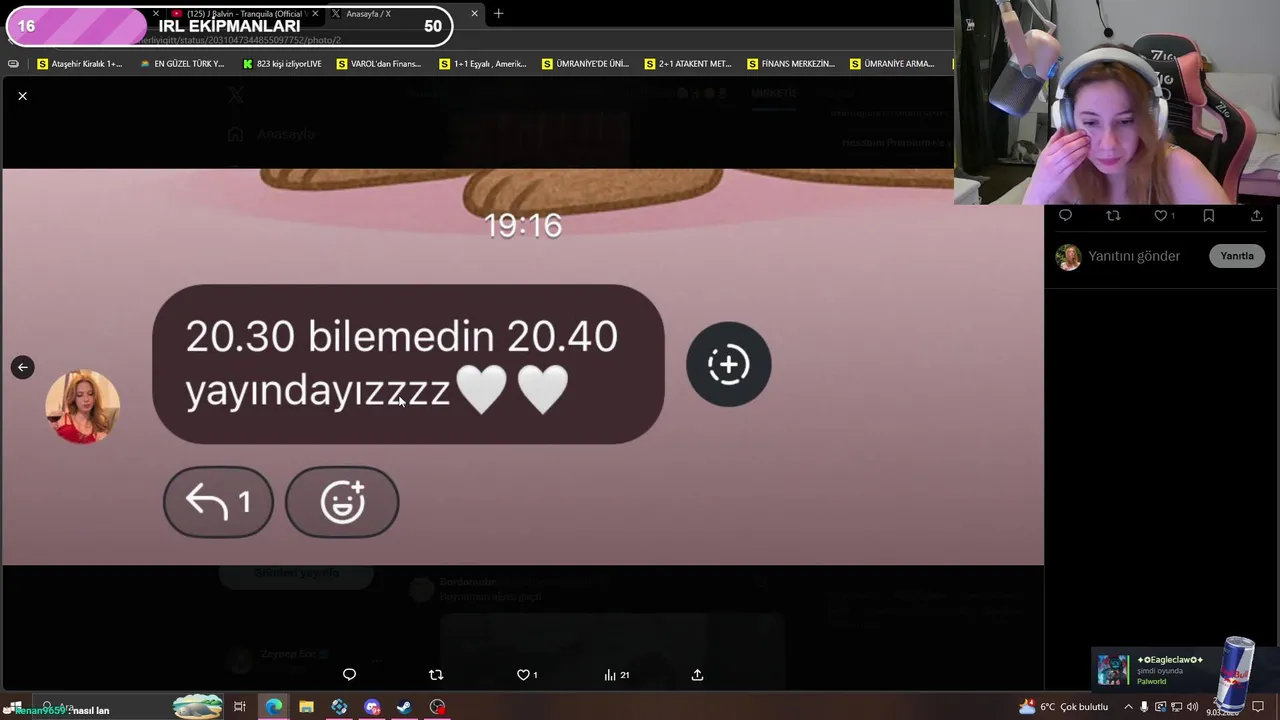Viewport: 1280px width, 720px height.
Task: Click the blue hexagon app icon on the taskbar
Action: pyautogui.click(x=339, y=707)
